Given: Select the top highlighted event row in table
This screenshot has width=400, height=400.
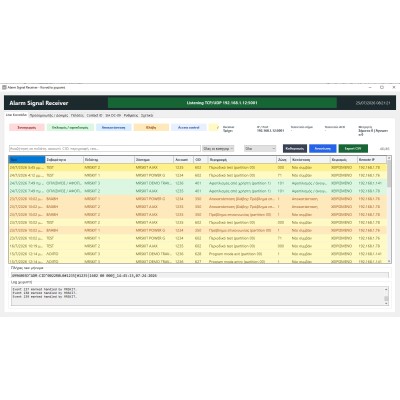Looking at the screenshot, I should [198, 167].
